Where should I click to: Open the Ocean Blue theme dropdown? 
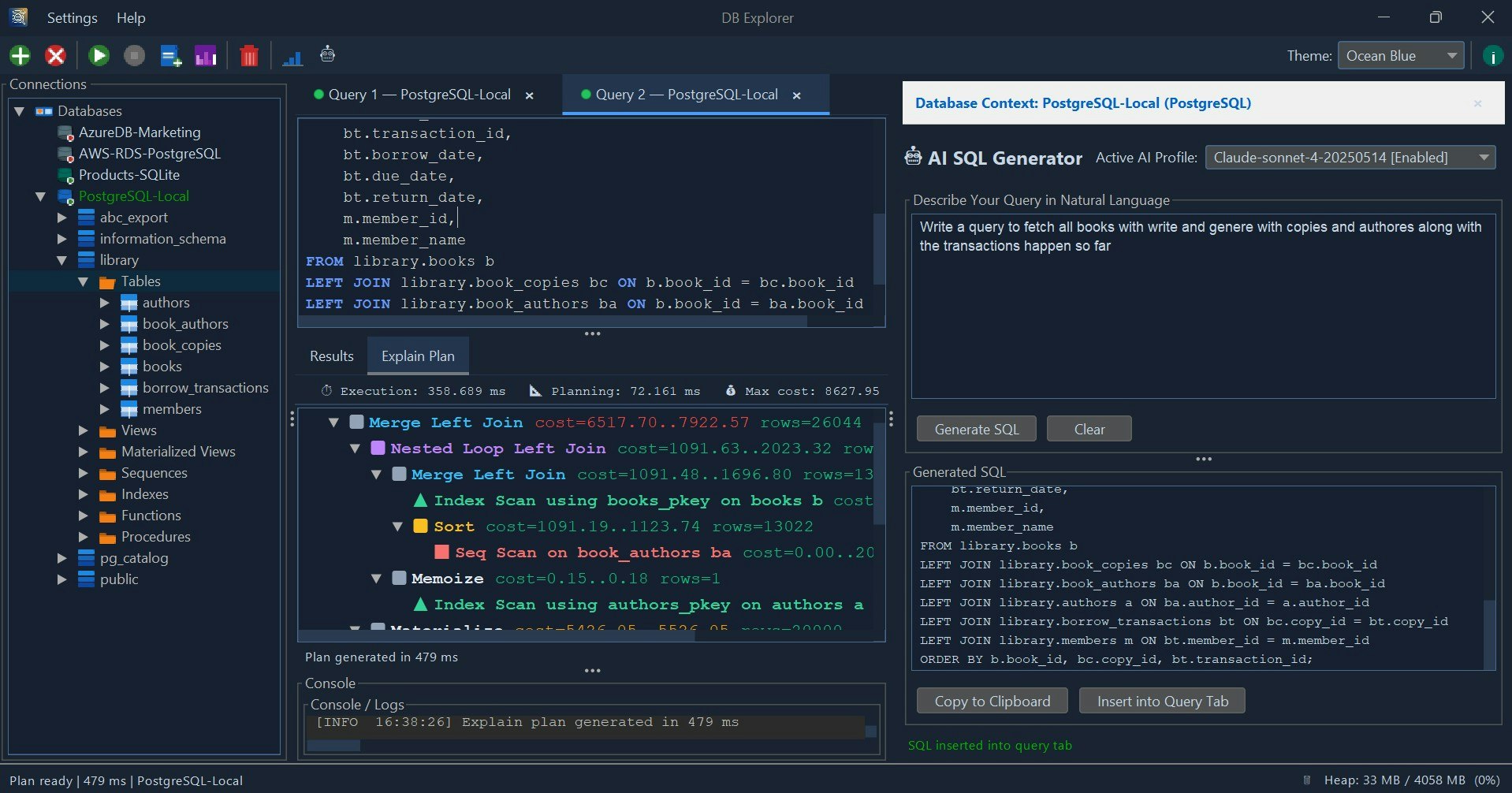(1401, 55)
